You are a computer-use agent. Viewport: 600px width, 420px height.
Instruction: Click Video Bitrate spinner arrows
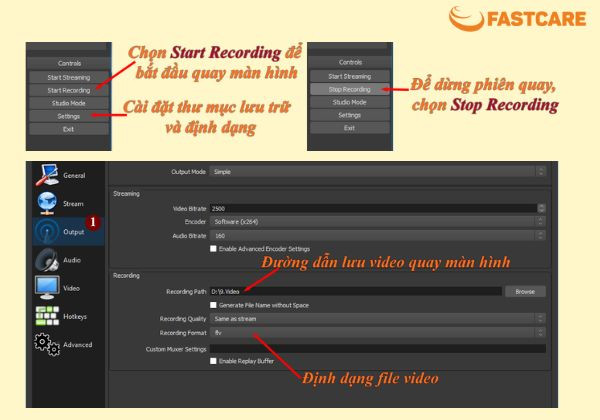tap(541, 208)
